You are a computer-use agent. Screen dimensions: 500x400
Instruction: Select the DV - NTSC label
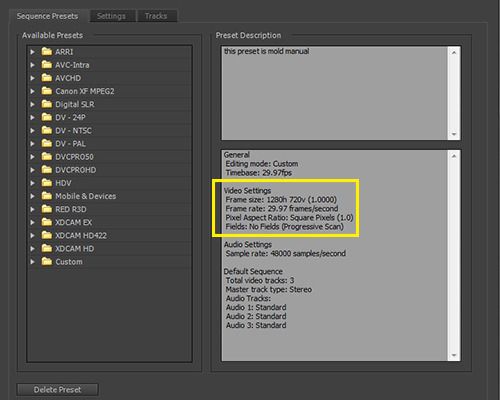click(x=73, y=130)
